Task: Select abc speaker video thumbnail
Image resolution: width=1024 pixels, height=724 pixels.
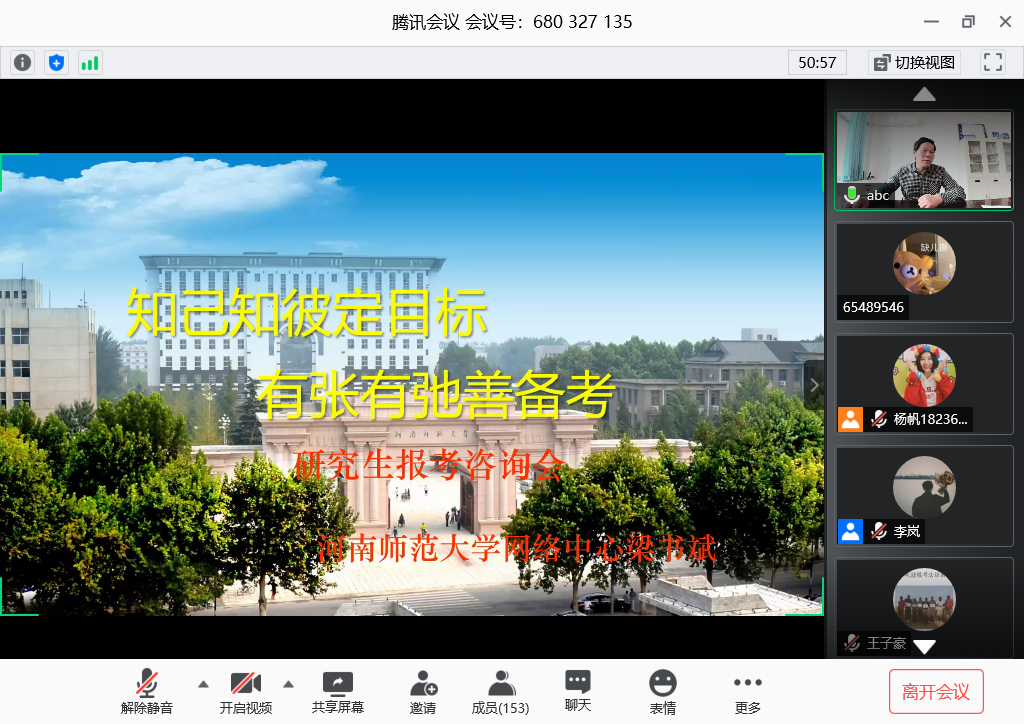Action: click(924, 160)
